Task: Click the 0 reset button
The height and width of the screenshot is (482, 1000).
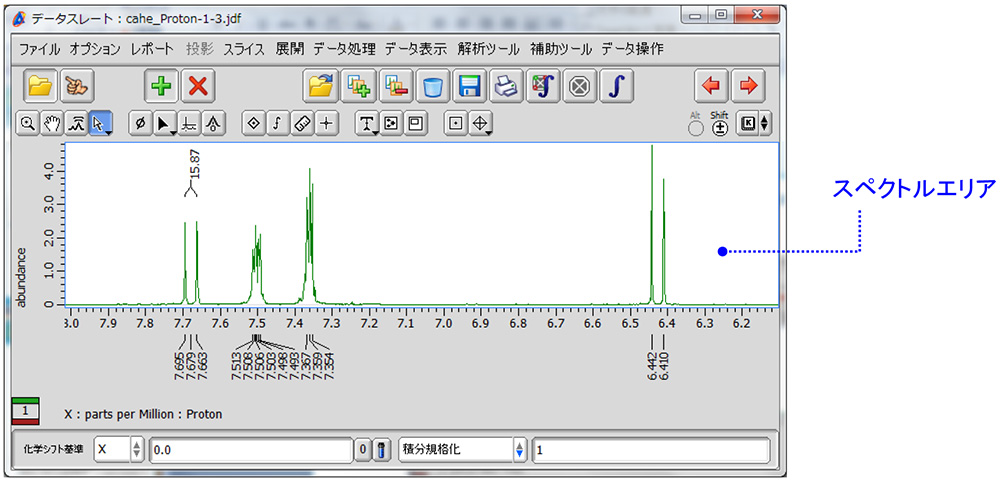Action: pyautogui.click(x=363, y=450)
